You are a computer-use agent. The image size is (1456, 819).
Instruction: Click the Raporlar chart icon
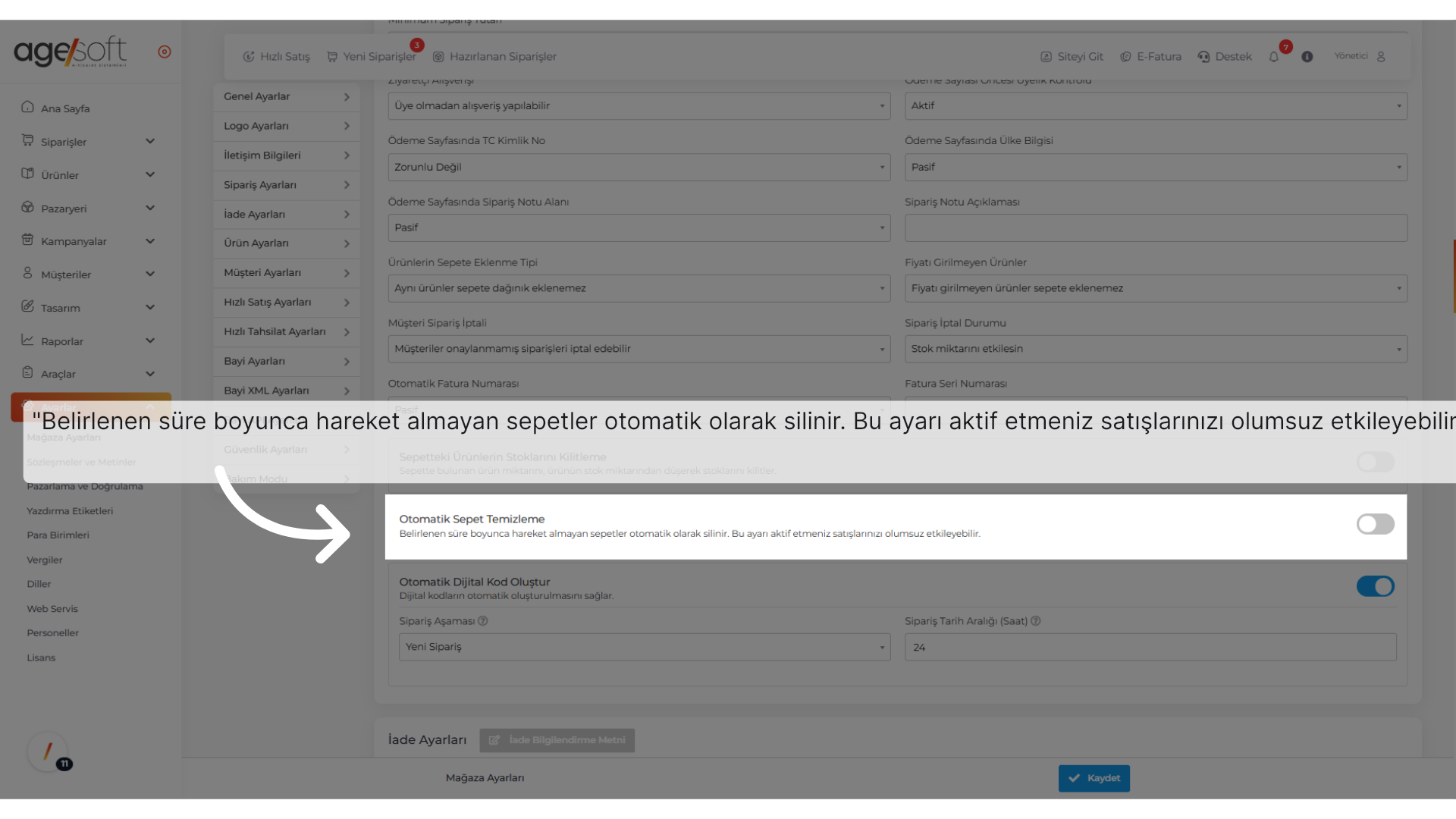click(27, 340)
